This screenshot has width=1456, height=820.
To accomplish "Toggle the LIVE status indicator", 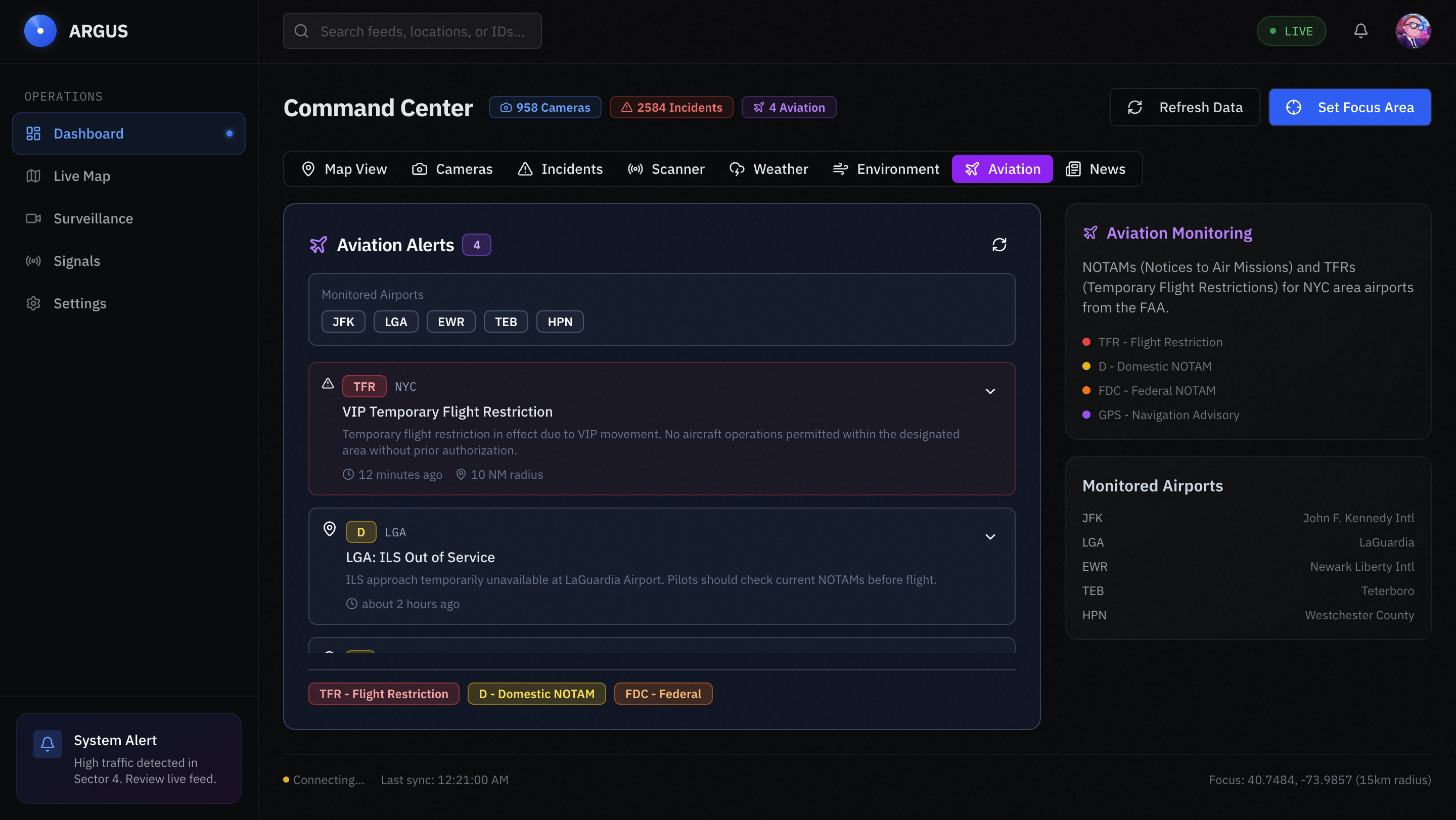I will point(1291,31).
